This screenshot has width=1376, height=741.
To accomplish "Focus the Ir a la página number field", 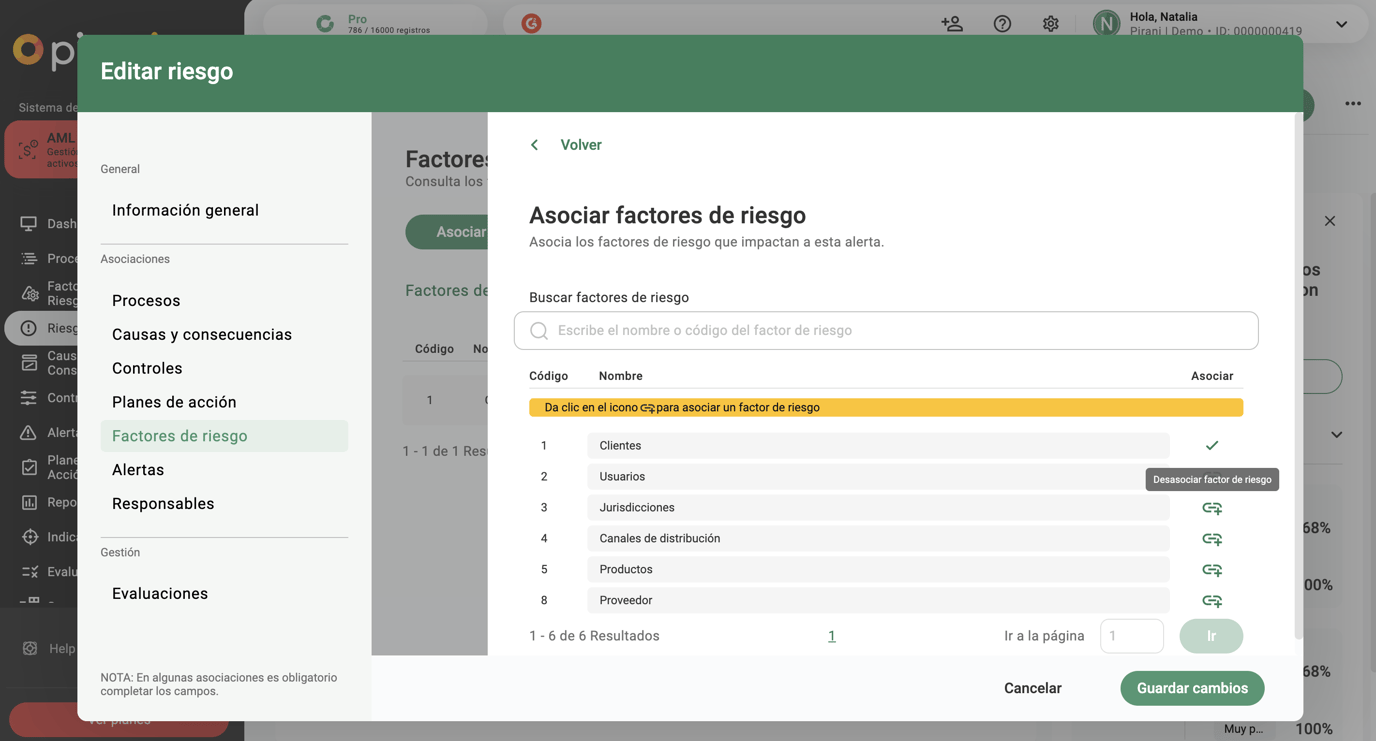I will [1132, 636].
